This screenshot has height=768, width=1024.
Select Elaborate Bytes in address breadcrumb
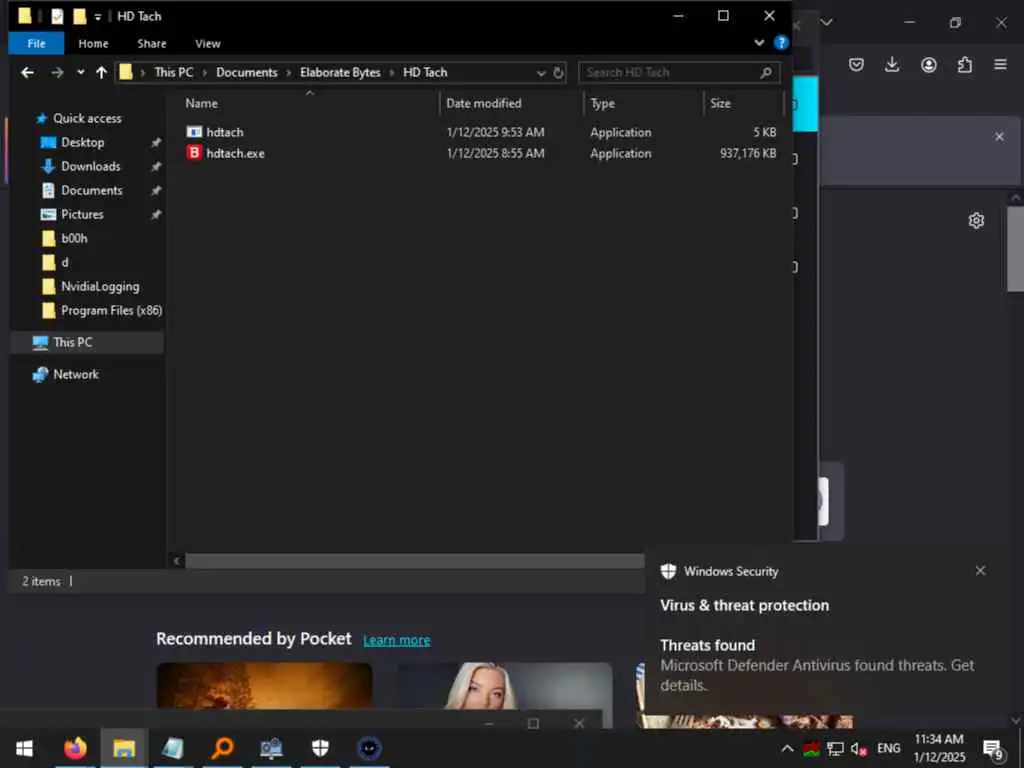click(x=340, y=72)
